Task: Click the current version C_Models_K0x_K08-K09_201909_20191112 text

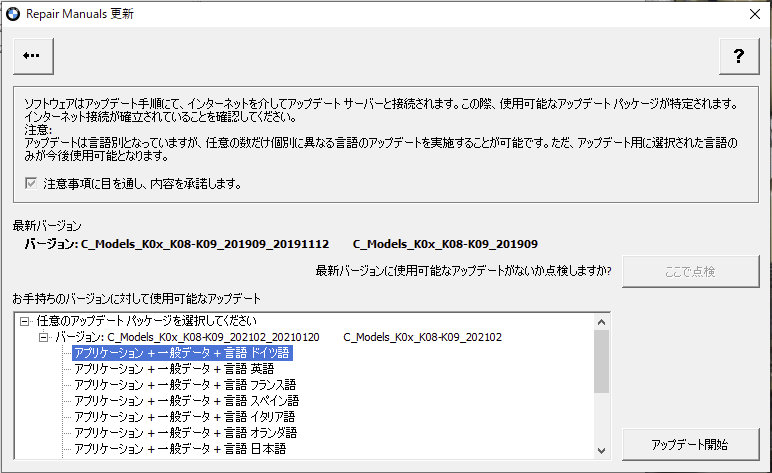Action: (x=205, y=244)
